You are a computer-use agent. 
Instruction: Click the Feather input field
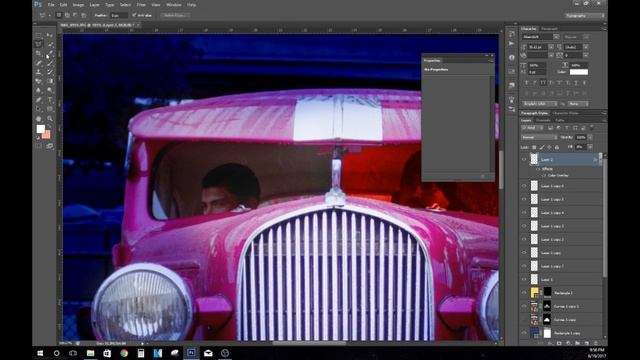click(x=119, y=15)
